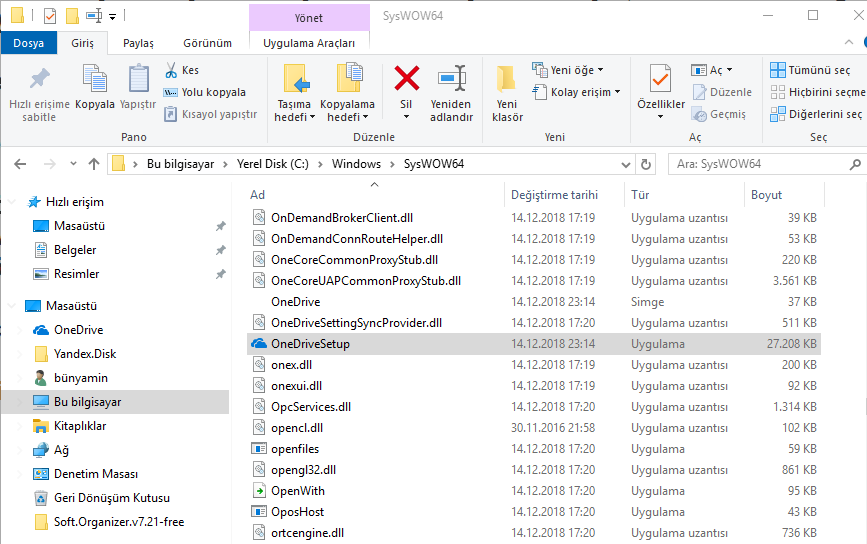Viewport: 867px width, 544px height.
Task: Open Belgeler in quick access
Action: 75,250
